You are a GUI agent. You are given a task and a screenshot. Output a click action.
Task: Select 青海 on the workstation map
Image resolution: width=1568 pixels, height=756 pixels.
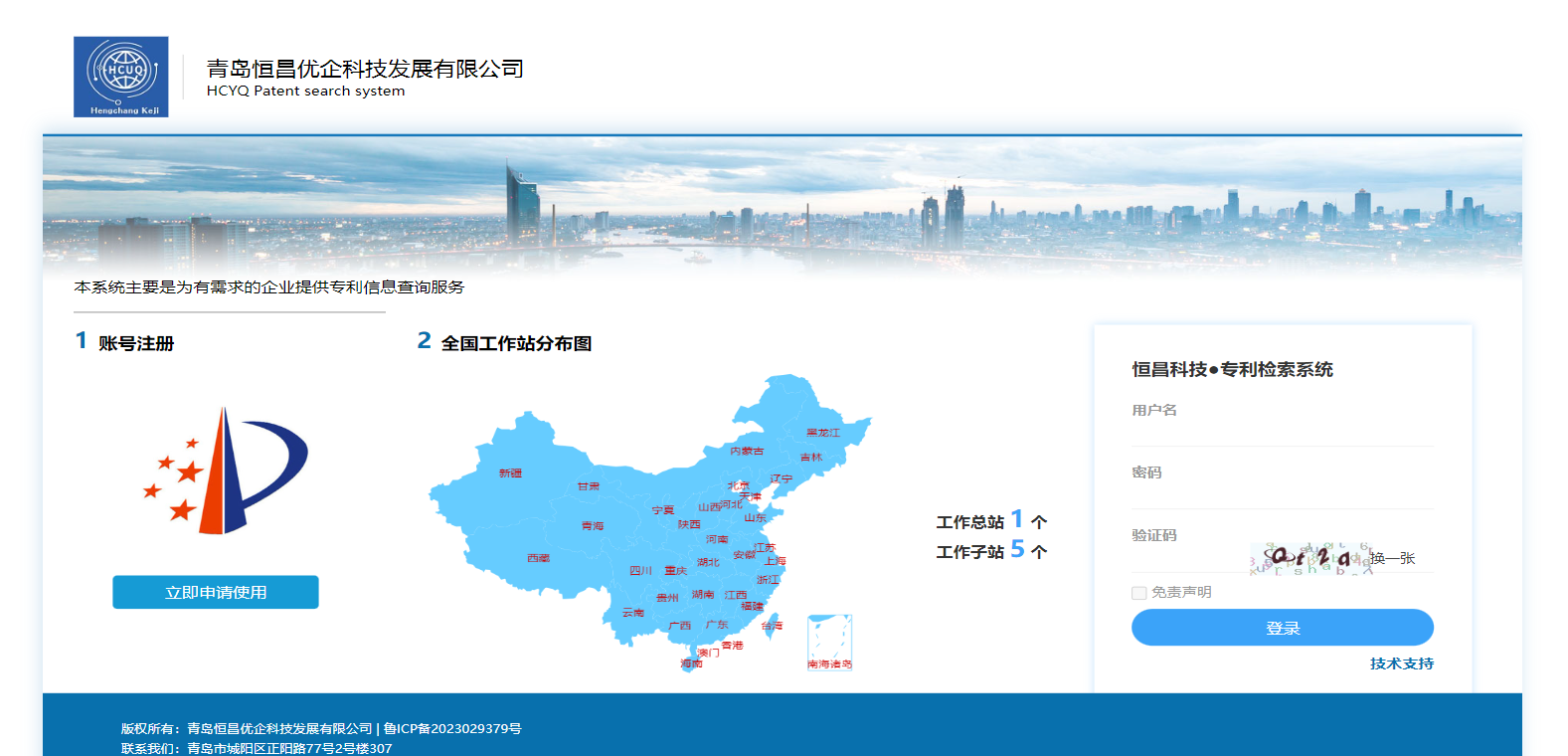coord(593,525)
